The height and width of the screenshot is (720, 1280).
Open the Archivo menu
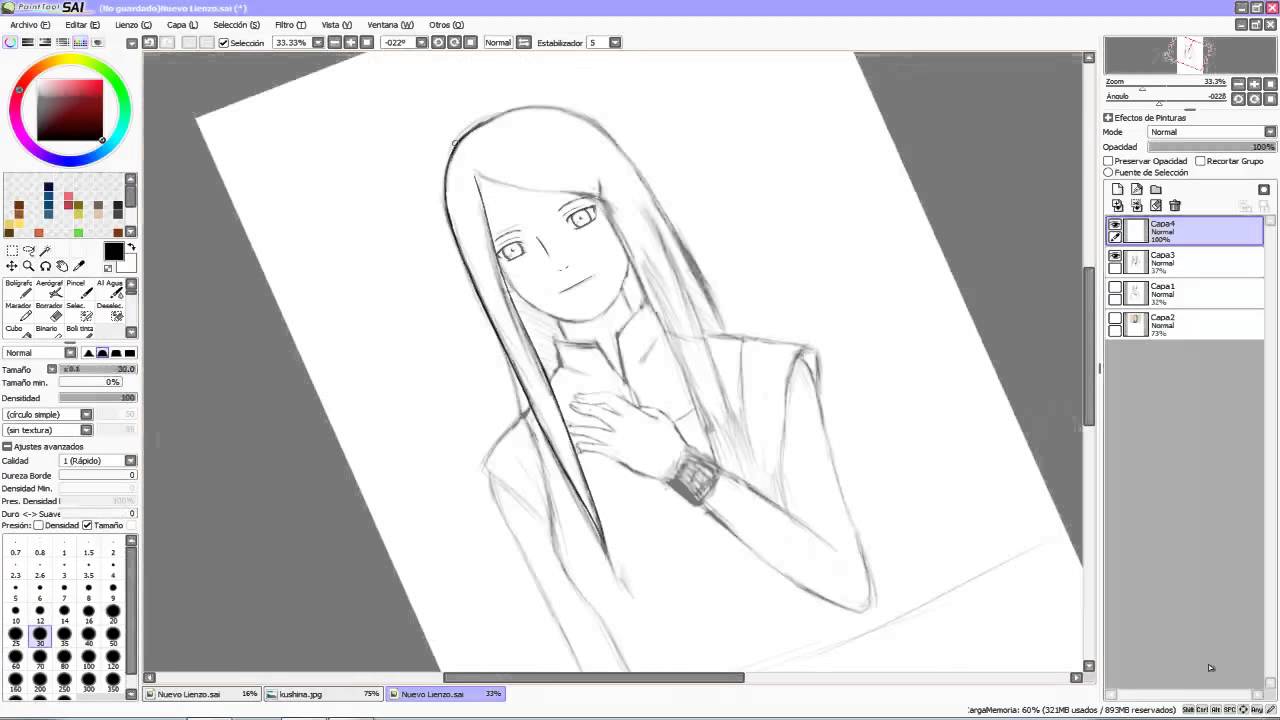(x=29, y=25)
